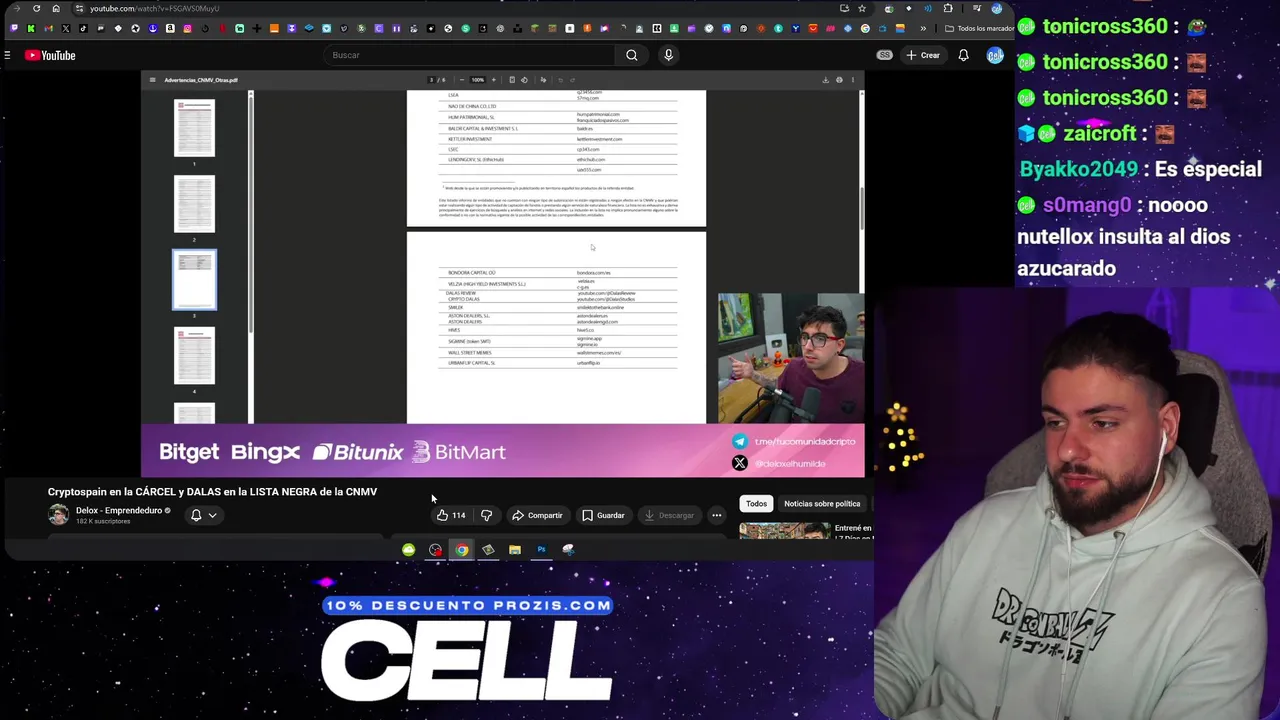Dislike the video with thumbs-down
The height and width of the screenshot is (720, 1280).
[487, 515]
